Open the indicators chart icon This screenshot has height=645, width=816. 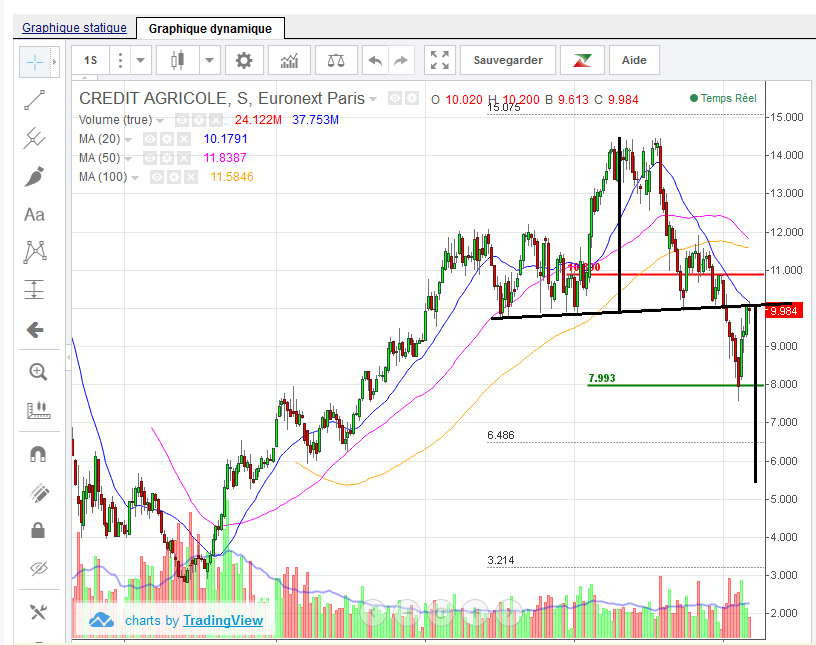click(x=289, y=60)
